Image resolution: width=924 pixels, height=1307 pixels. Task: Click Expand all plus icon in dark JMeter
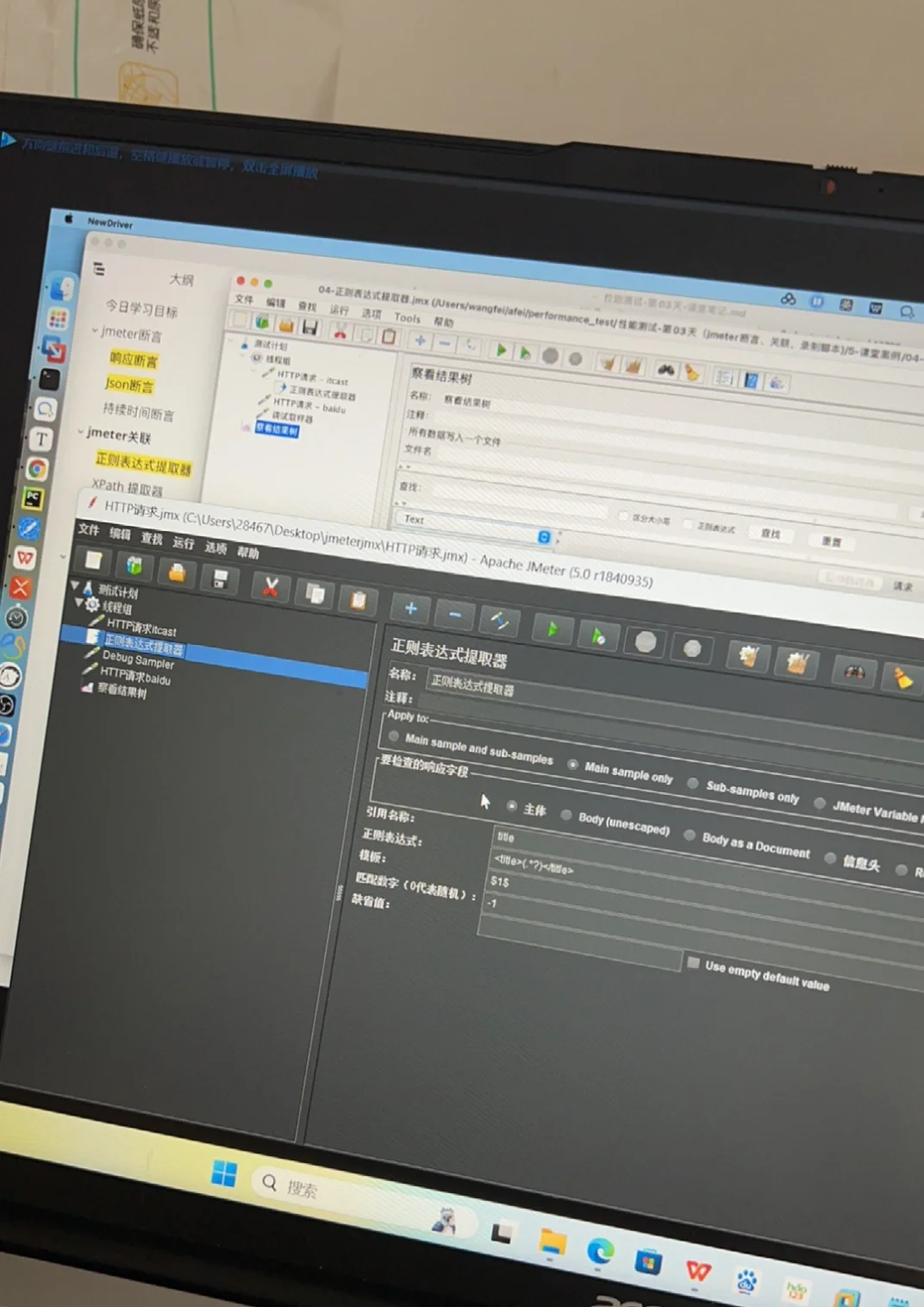[411, 608]
